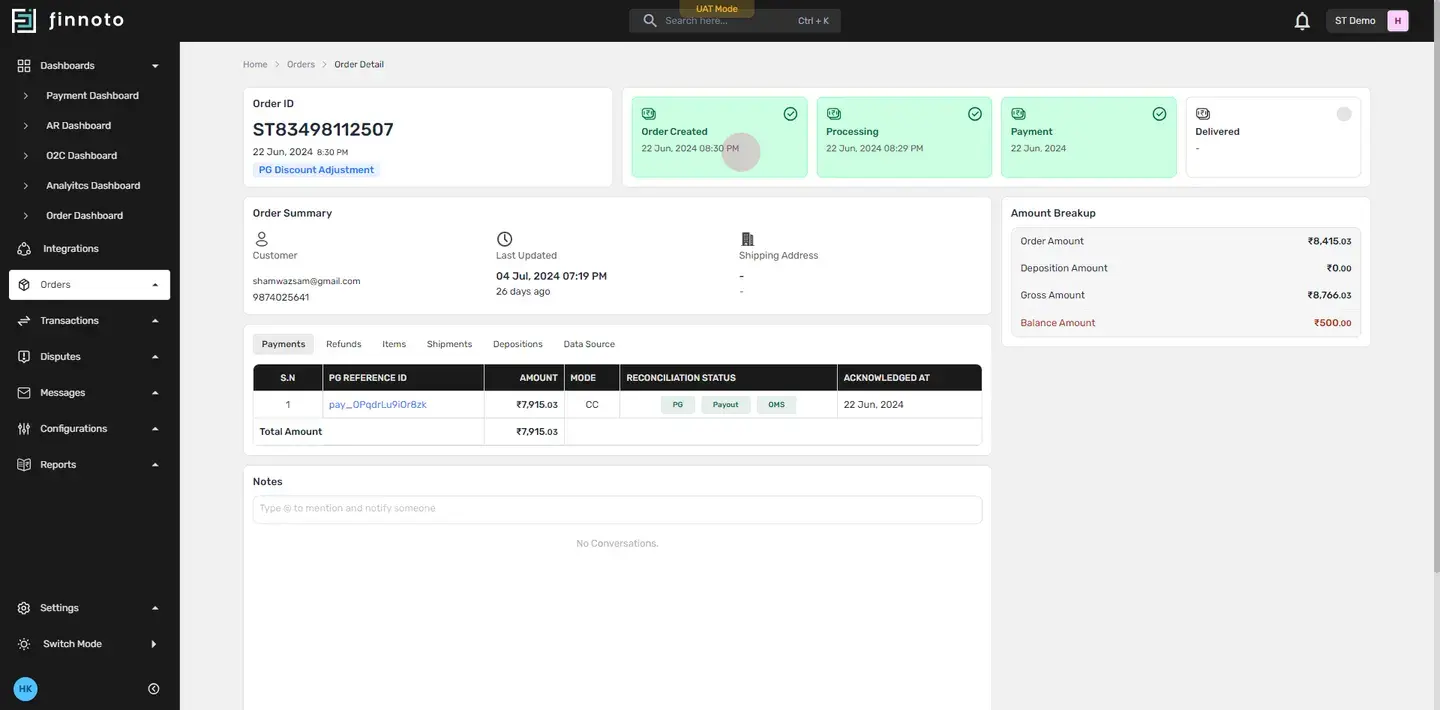Click the Processing step checkmark
The image size is (1440, 710).
point(975,114)
